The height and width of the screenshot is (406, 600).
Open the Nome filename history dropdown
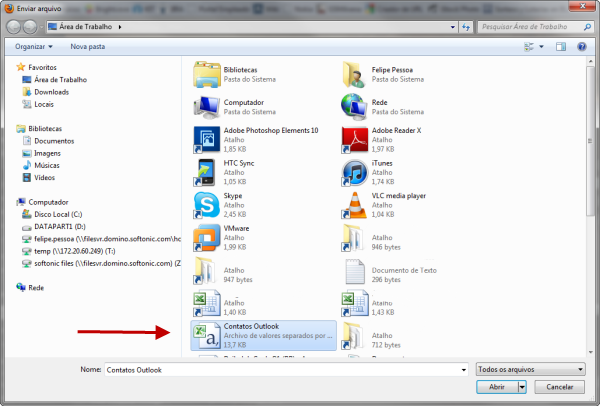pos(463,370)
